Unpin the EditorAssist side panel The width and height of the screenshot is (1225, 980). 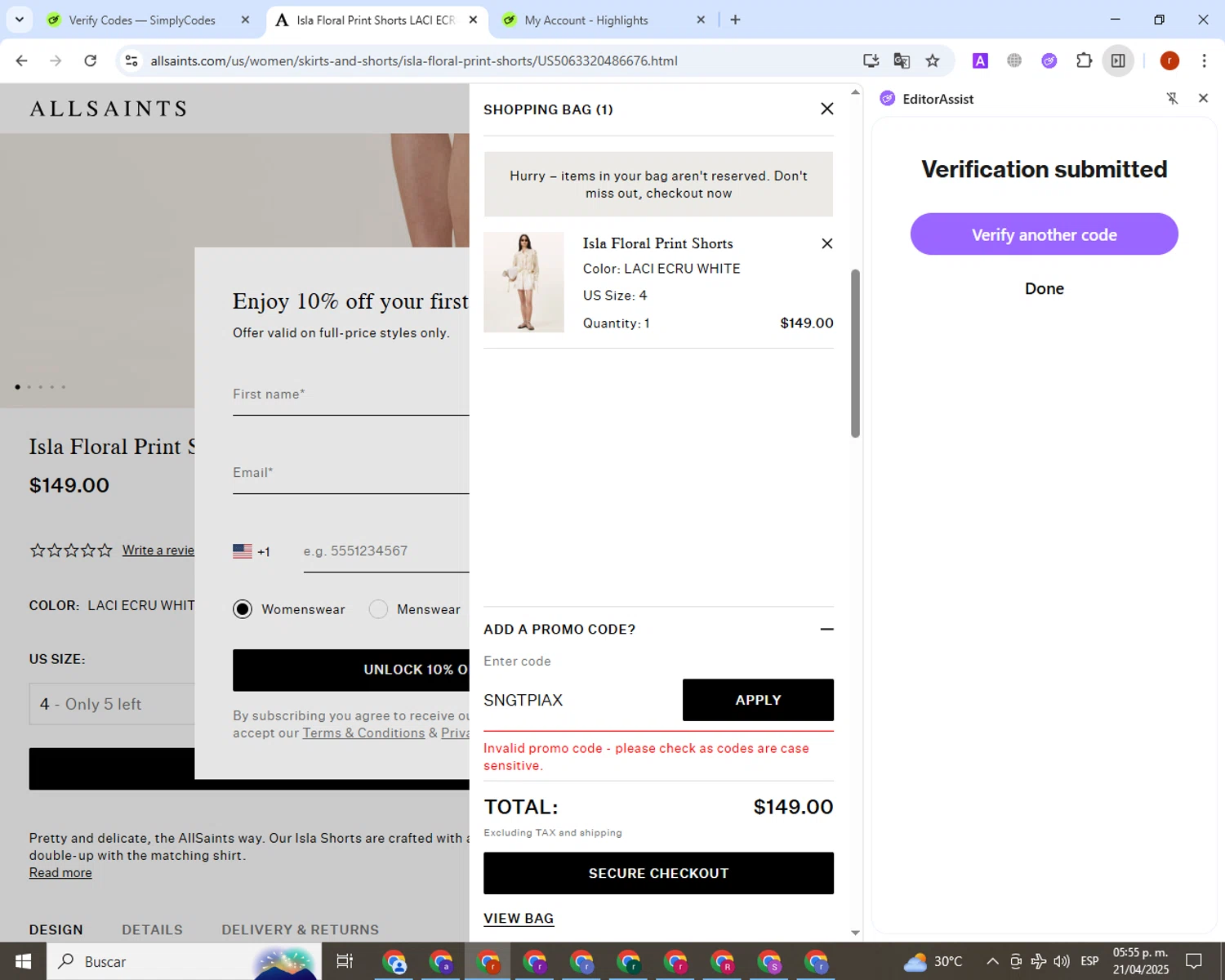coord(1172,99)
